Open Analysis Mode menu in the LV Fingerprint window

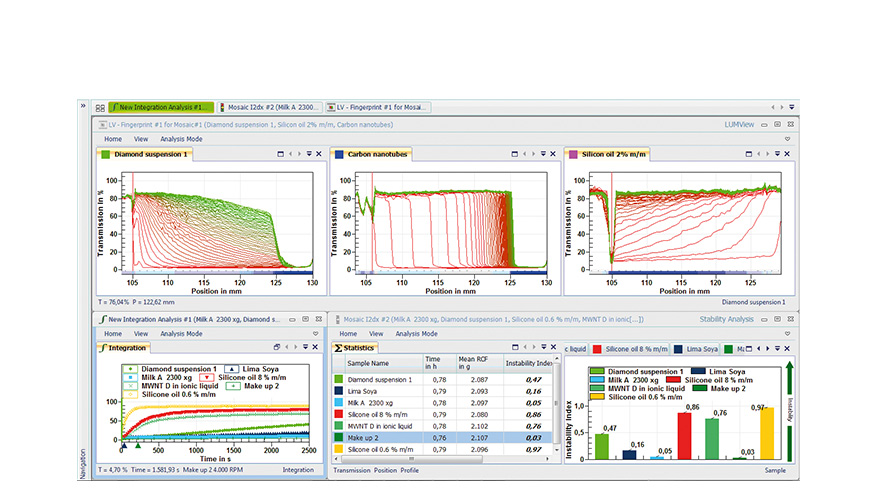tap(181, 139)
